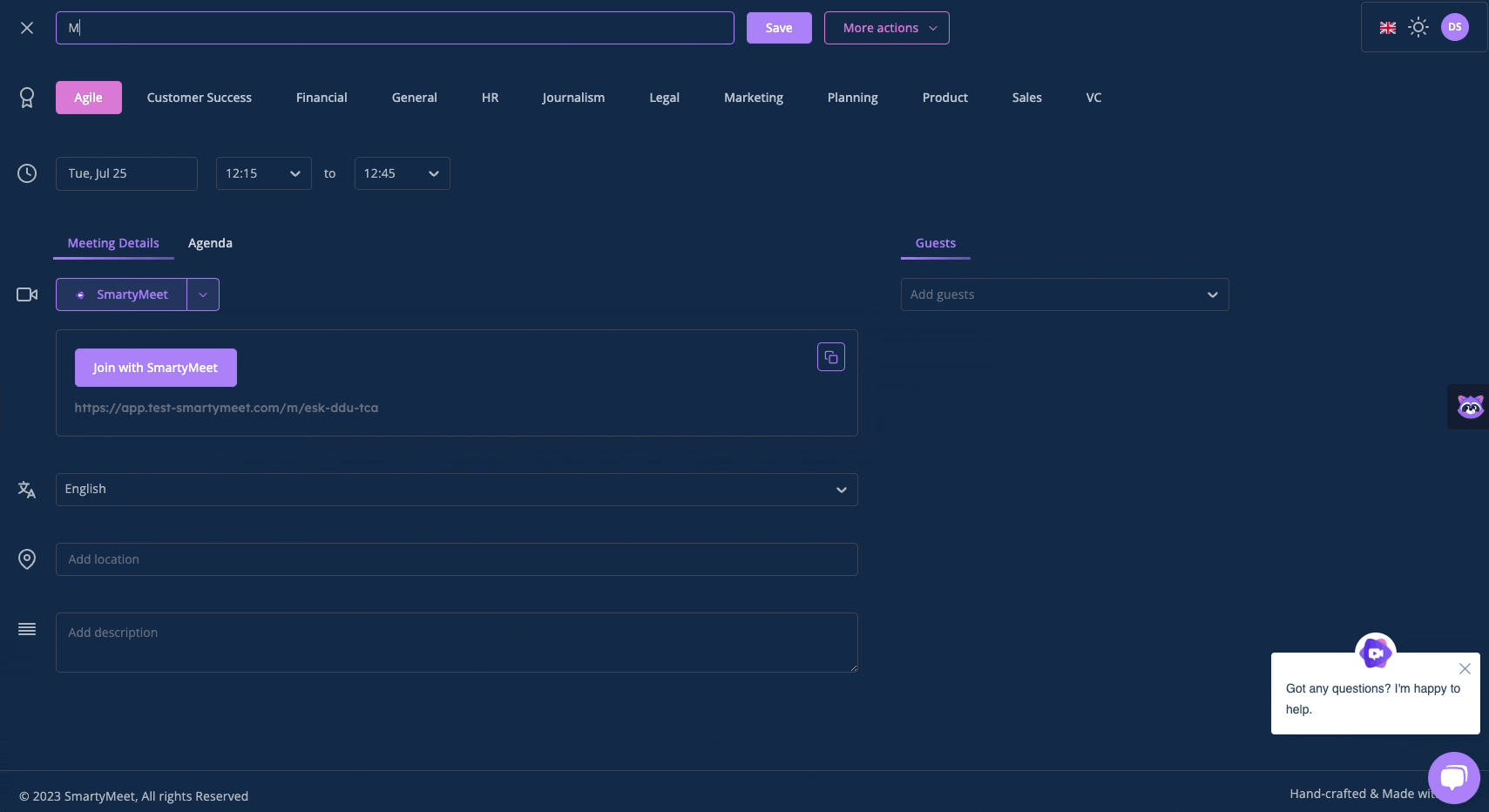Select the General category
The height and width of the screenshot is (812, 1489).
(x=415, y=98)
